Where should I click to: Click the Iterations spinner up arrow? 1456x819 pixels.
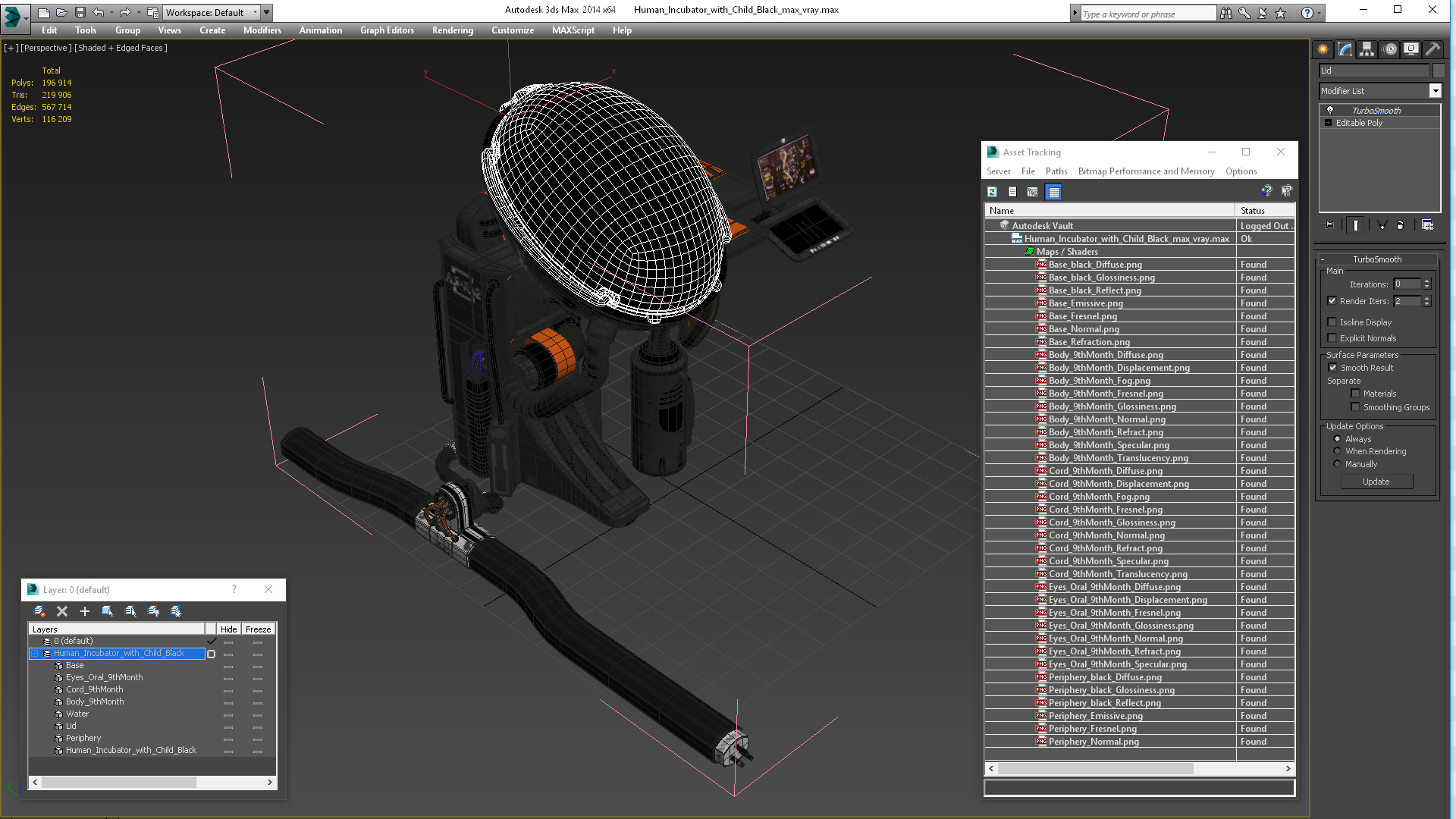1426,281
